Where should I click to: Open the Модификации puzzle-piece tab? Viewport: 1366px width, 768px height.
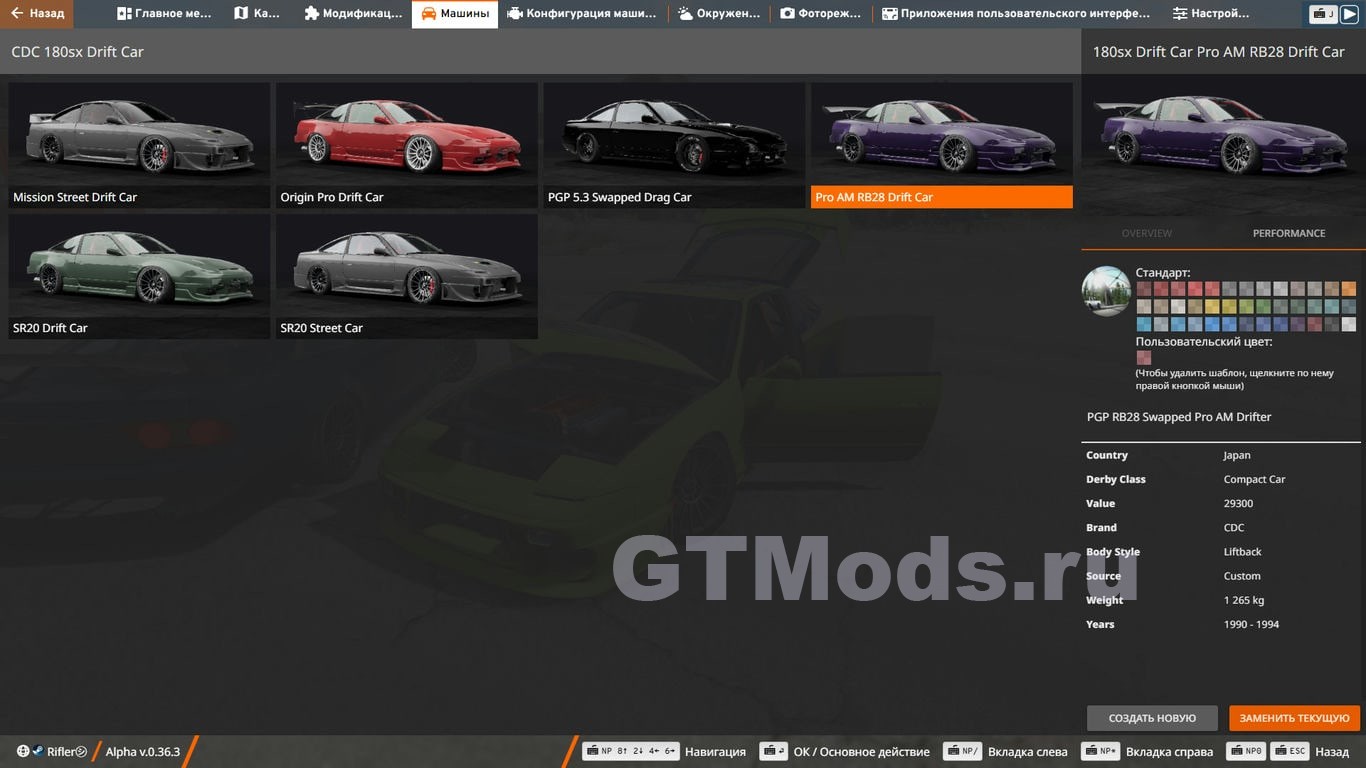click(x=353, y=14)
